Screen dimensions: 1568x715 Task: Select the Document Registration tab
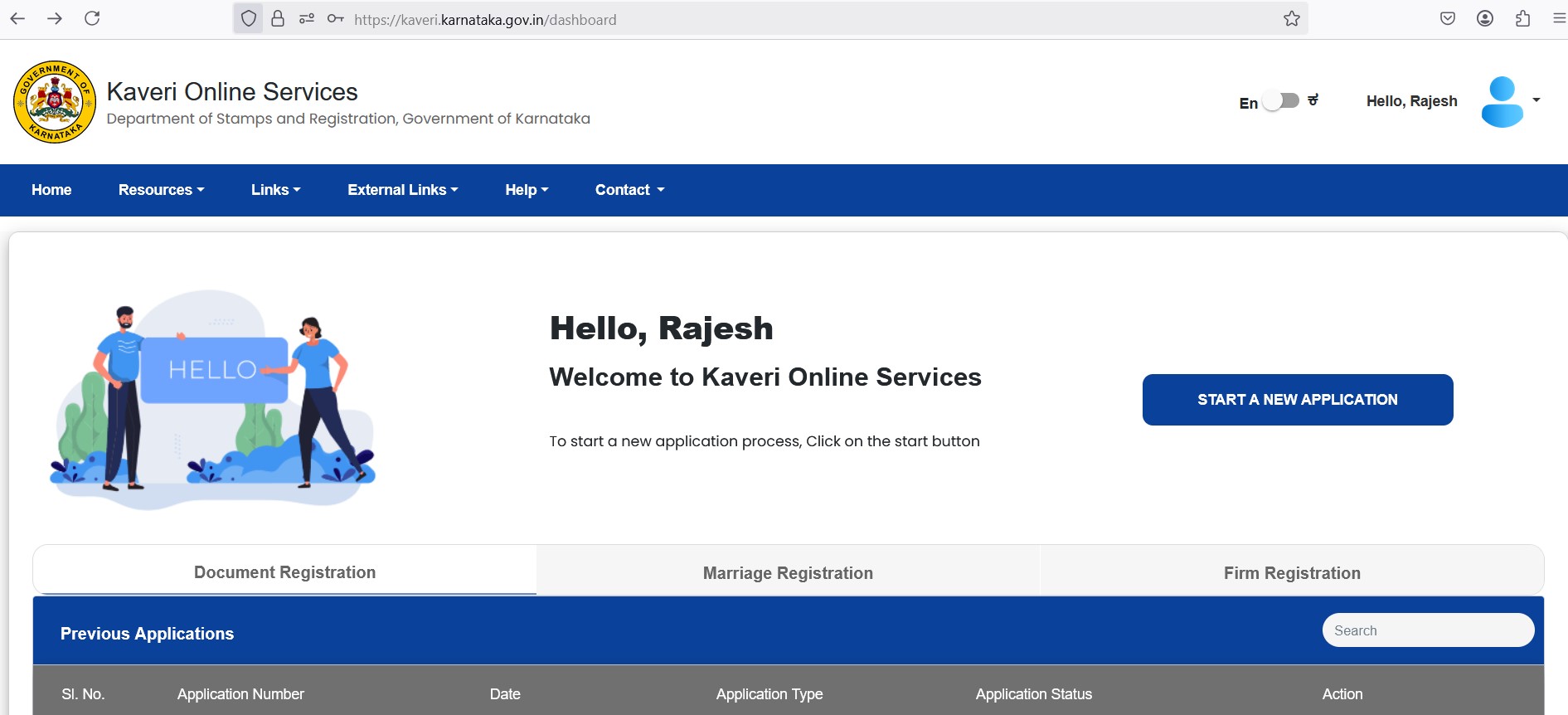tap(284, 572)
